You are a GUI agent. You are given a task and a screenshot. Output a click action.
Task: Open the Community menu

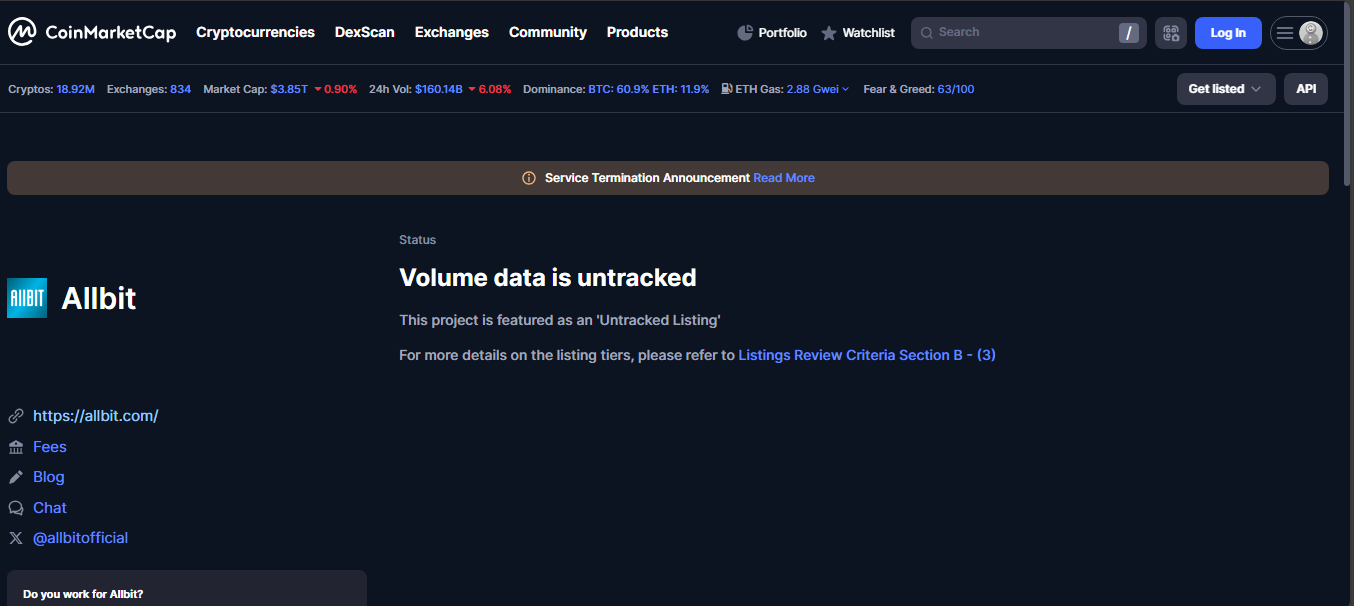(548, 32)
